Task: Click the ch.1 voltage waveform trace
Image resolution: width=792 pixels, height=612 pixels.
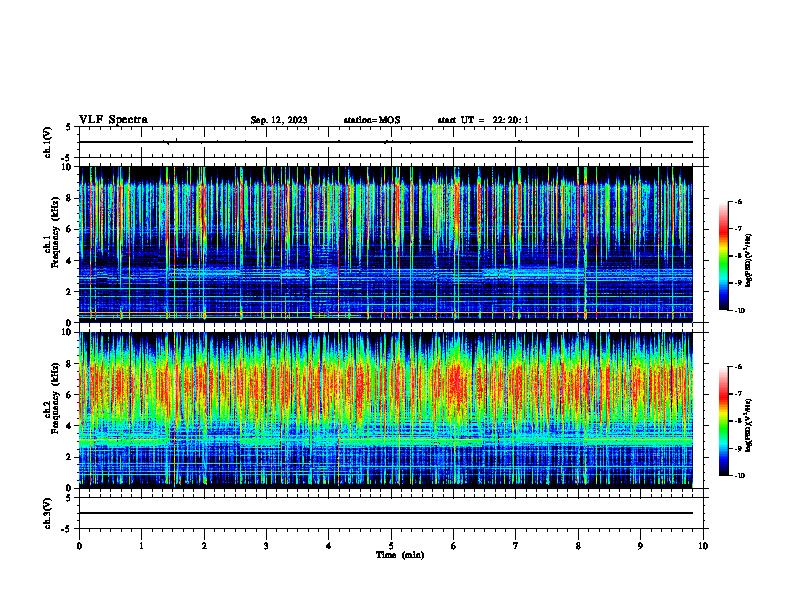Action: tap(385, 142)
